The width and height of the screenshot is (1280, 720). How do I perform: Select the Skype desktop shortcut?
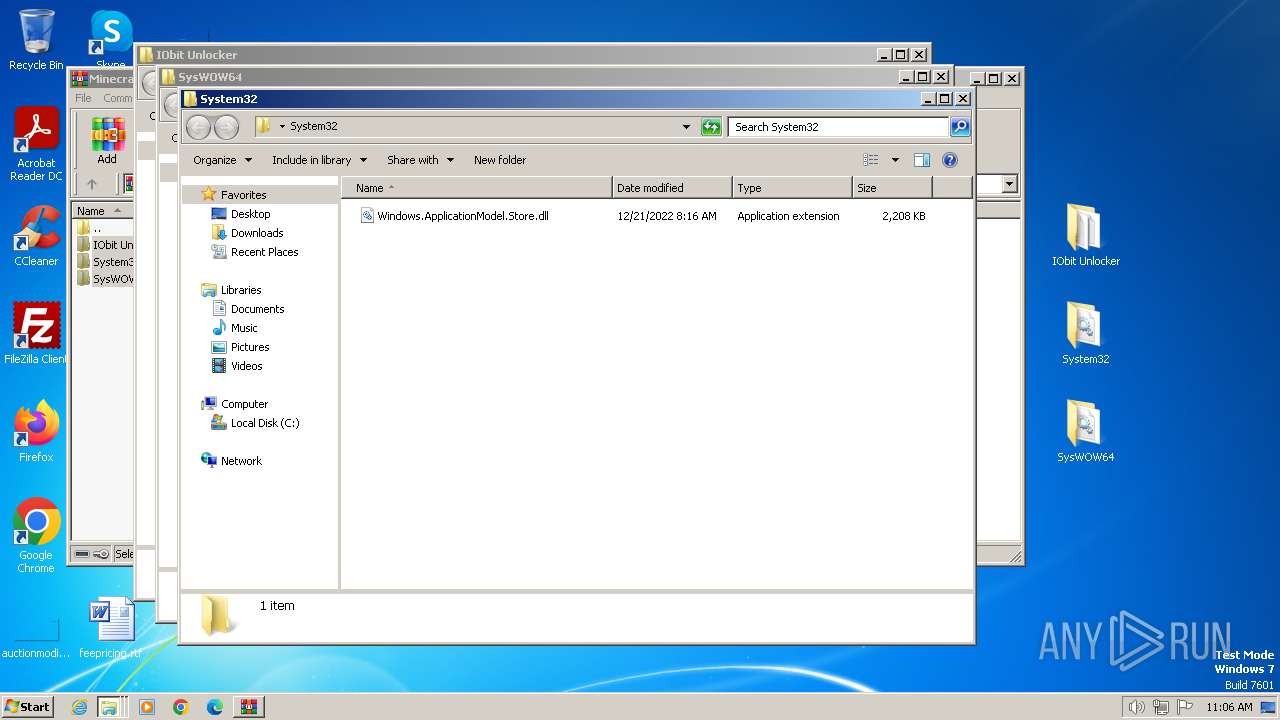point(111,40)
